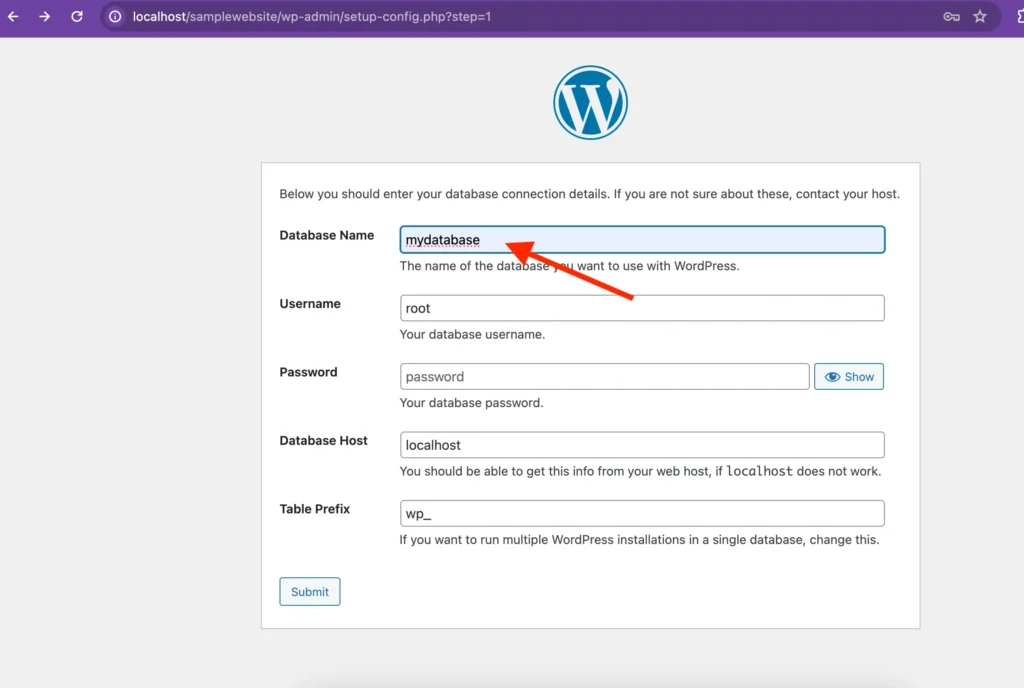Viewport: 1024px width, 688px height.
Task: Go back using browser back arrow
Action: [x=13, y=16]
